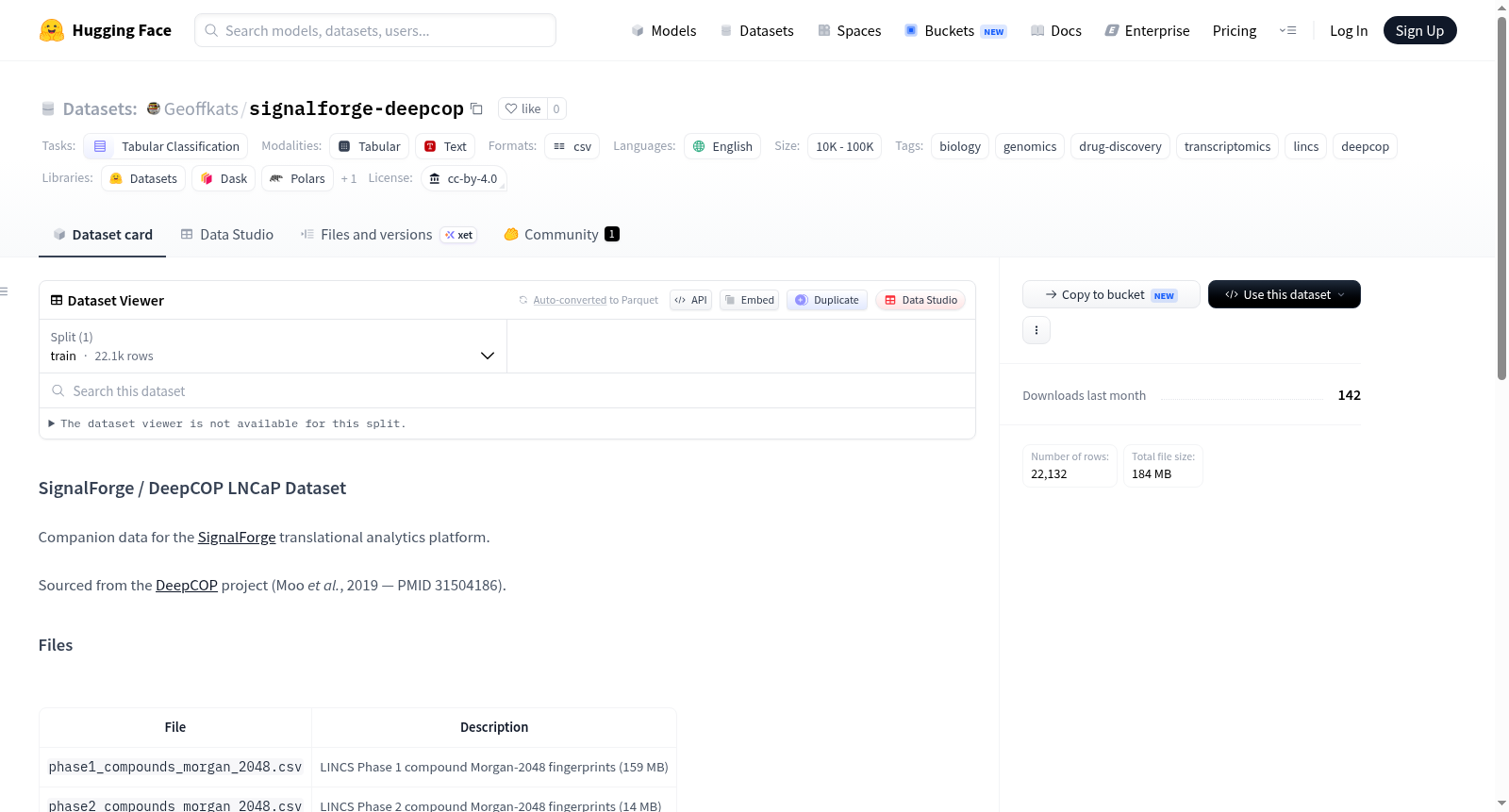The width and height of the screenshot is (1509, 812).
Task: Select the Text modality tag
Action: [445, 146]
